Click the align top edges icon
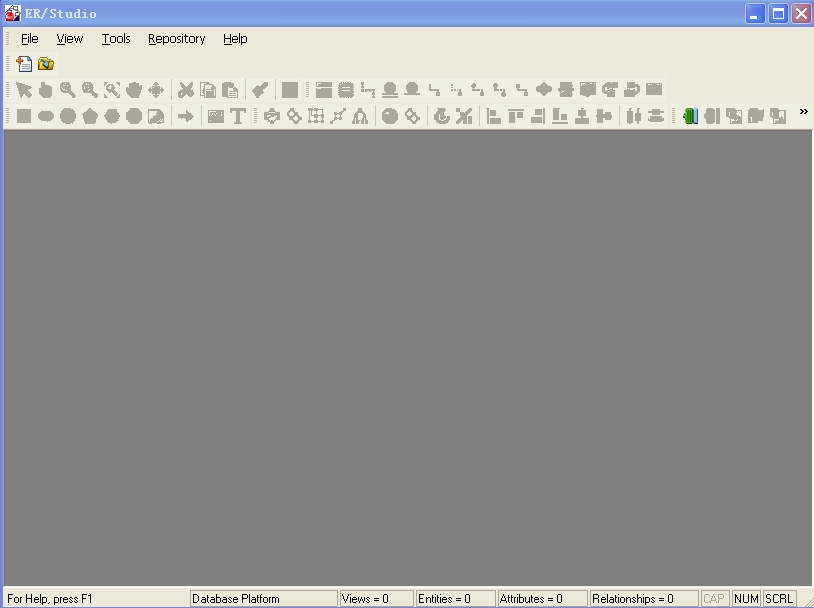Screen dimensions: 814x608 coord(515,116)
